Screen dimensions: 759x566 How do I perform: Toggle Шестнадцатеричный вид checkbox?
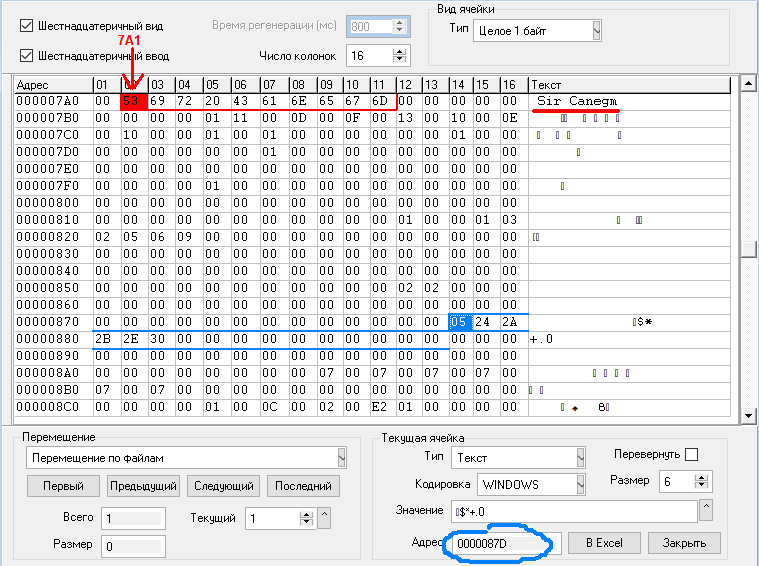click(x=26, y=26)
